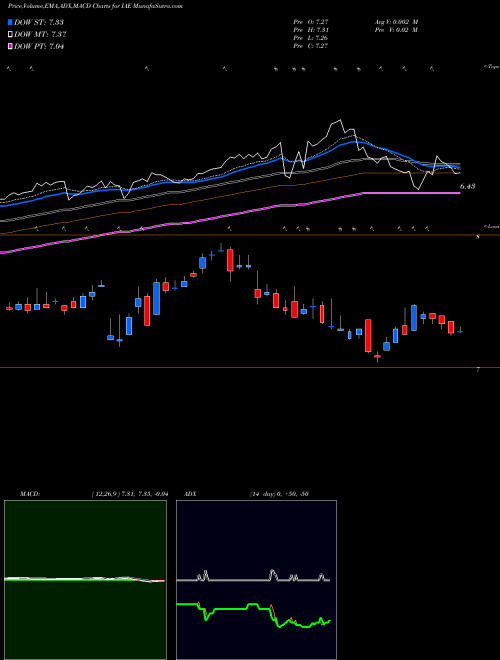500x660 pixels.
Task: Click the 'Avg V: 0.002 M' value
Action: 396,22
